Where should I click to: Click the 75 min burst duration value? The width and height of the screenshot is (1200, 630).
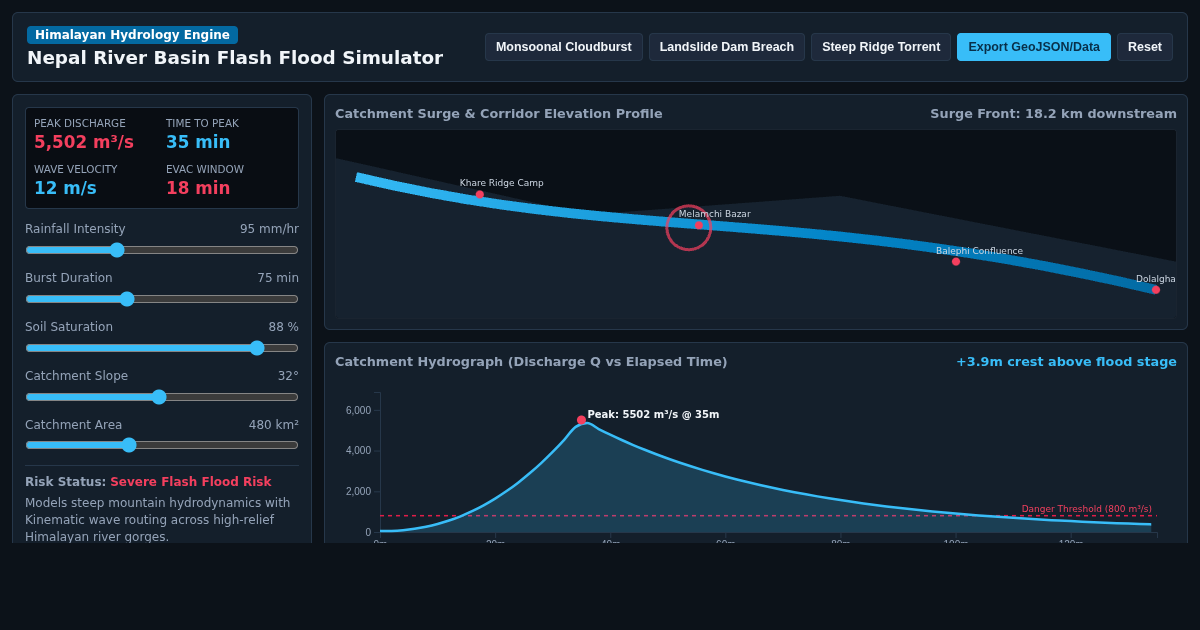click(x=278, y=278)
